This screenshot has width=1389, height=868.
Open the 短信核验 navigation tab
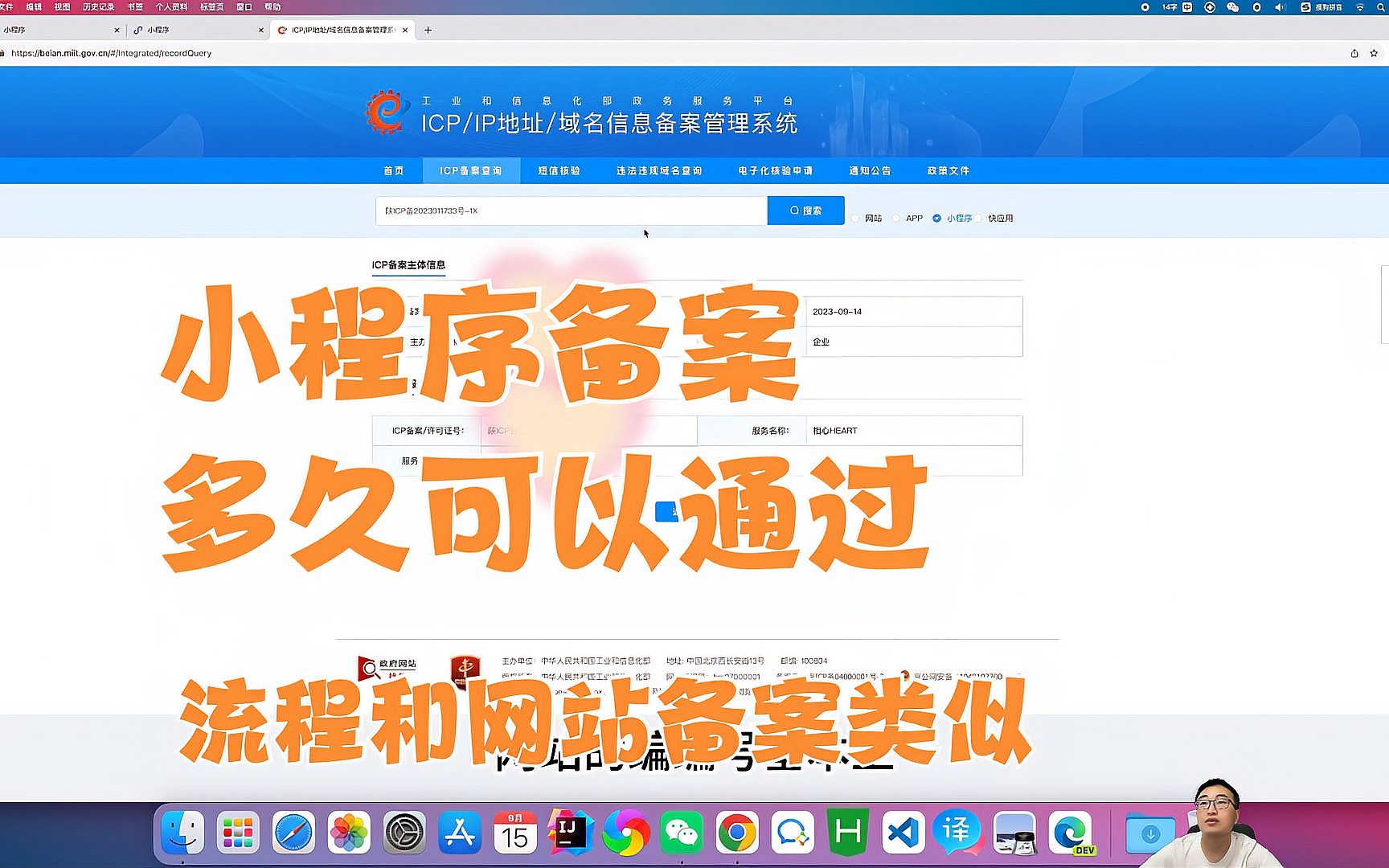pyautogui.click(x=559, y=170)
